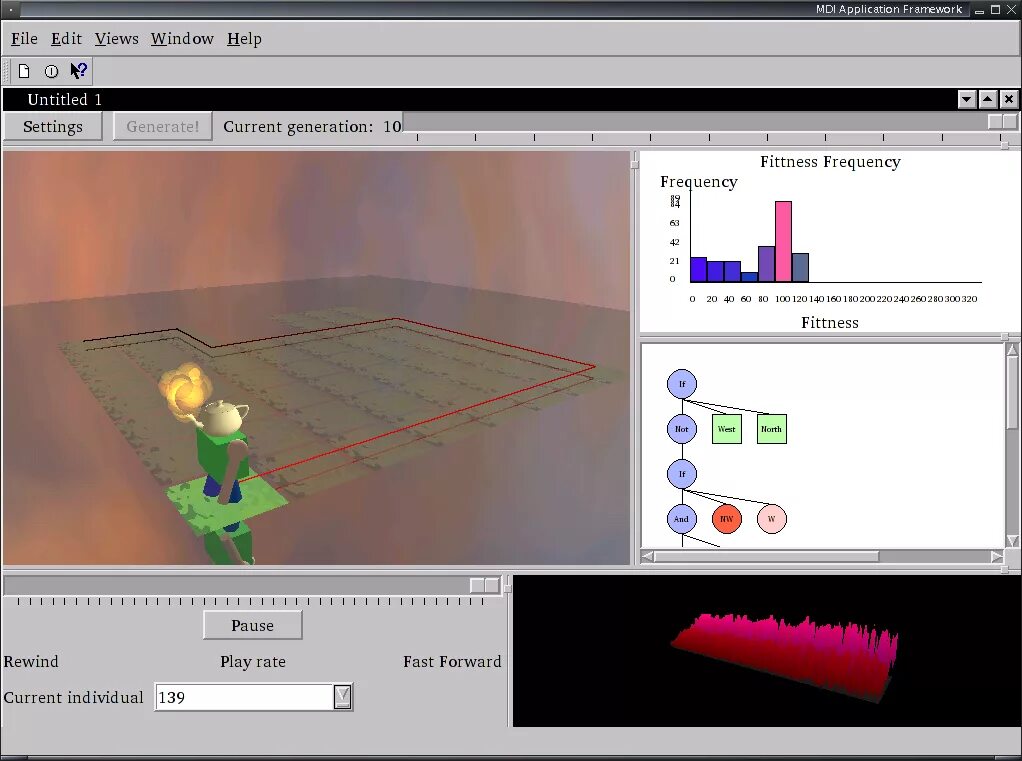Click the tree panel scroll left arrow
Viewport: 1022px width, 761px height.
tap(647, 556)
